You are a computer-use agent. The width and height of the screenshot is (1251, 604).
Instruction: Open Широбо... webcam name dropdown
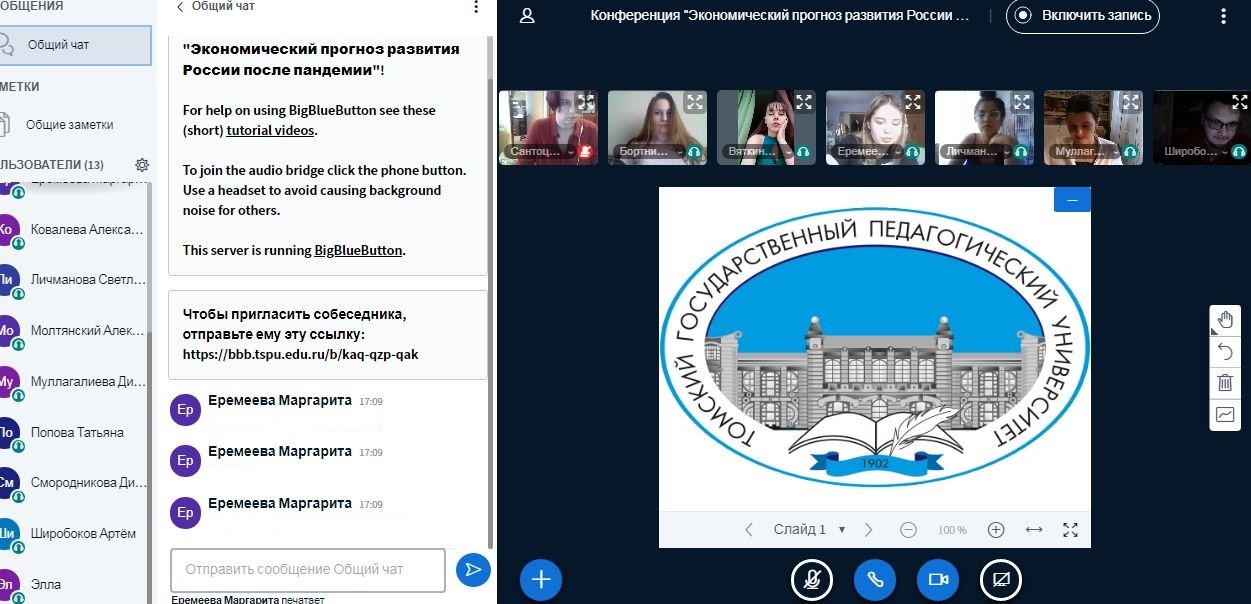coord(1195,152)
